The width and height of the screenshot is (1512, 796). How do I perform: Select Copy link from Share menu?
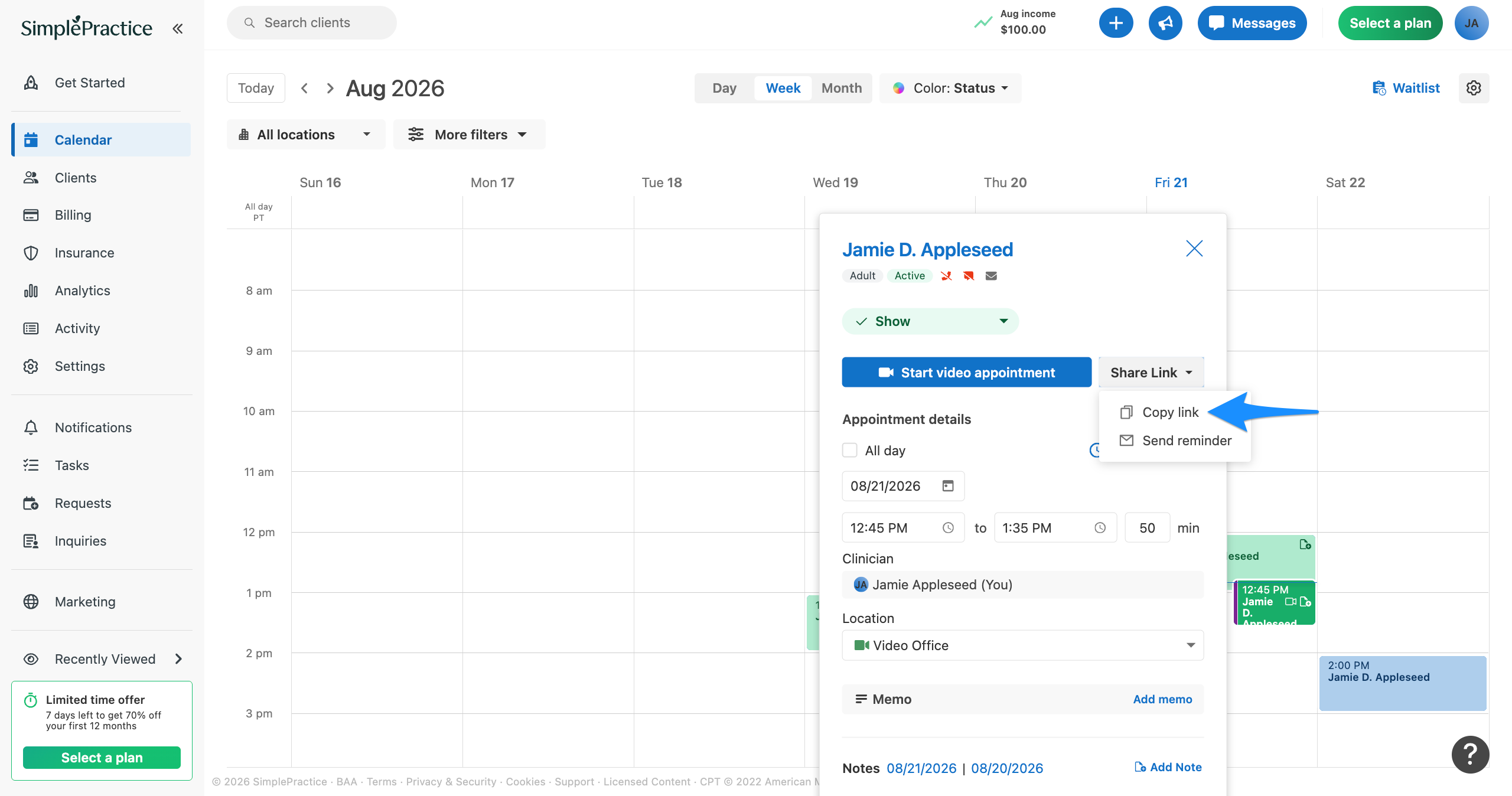coord(1159,412)
